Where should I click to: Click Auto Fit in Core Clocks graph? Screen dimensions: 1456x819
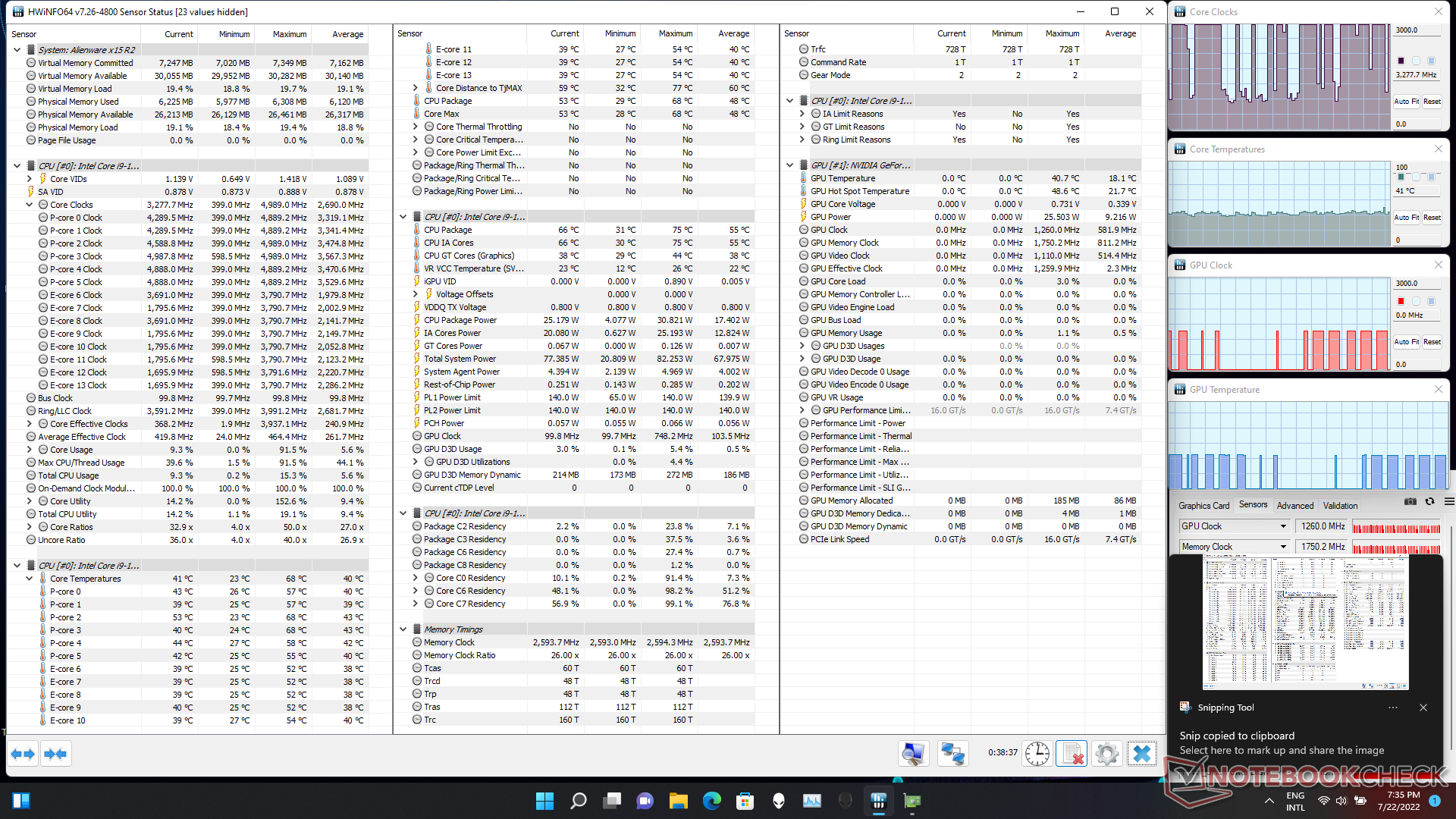(1406, 102)
